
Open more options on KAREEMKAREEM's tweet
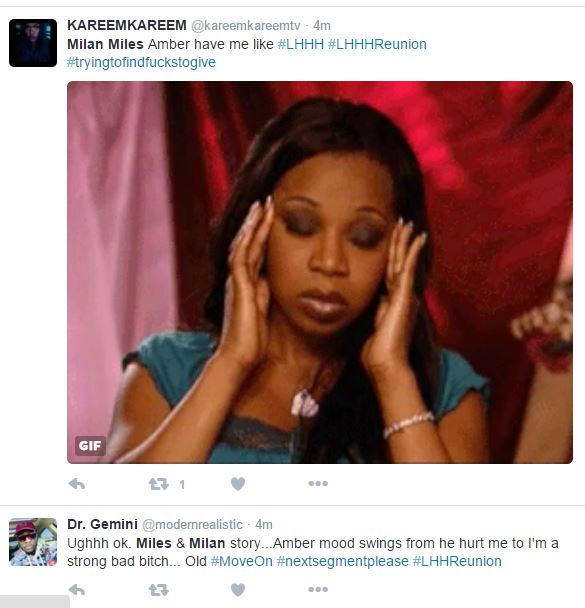[318, 484]
